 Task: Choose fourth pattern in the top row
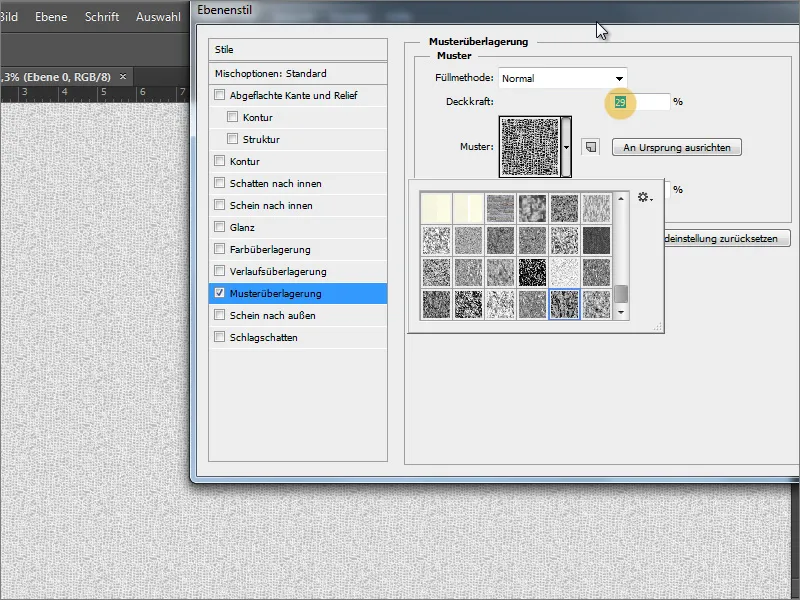[532, 208]
